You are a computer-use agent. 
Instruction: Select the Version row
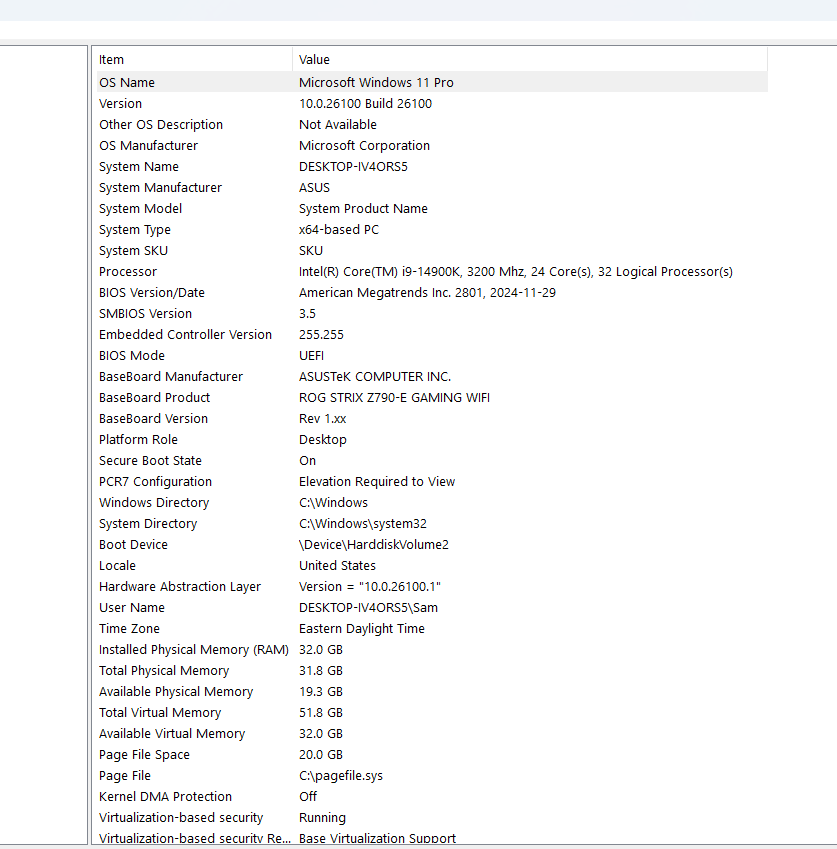(x=432, y=103)
